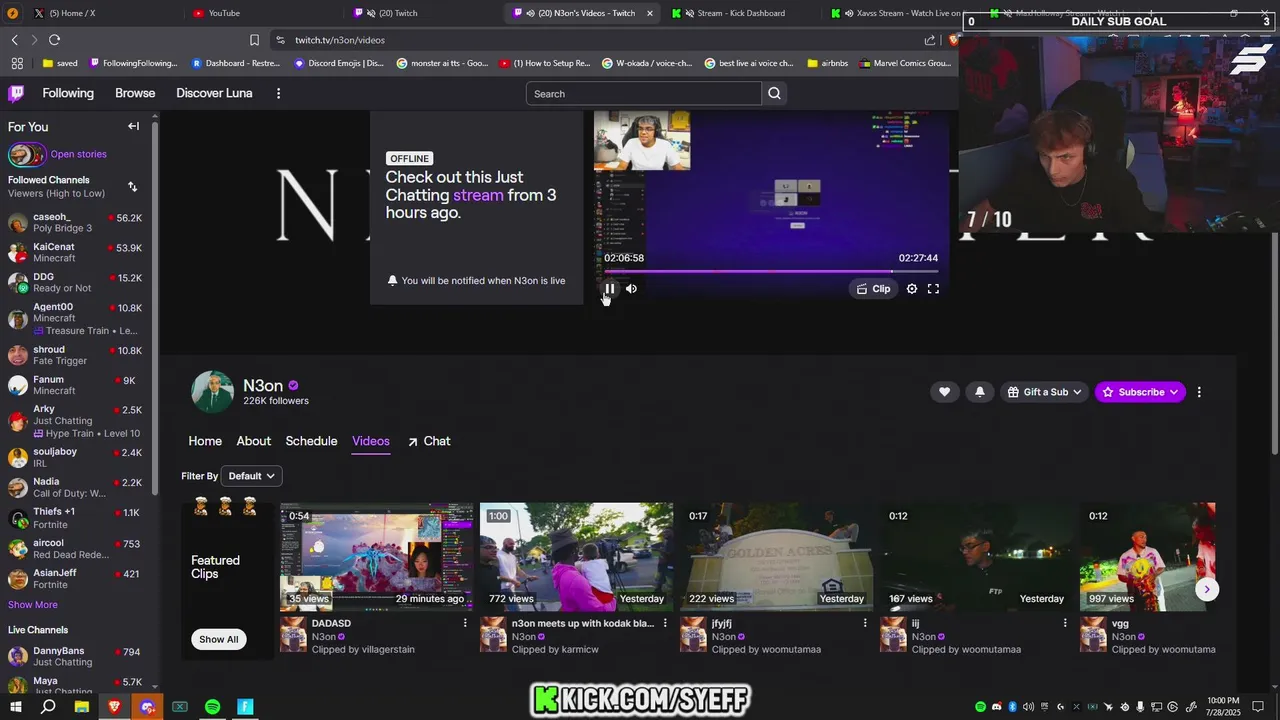Open Spotify from the taskbar
Screen dimensions: 1280x720
212,707
